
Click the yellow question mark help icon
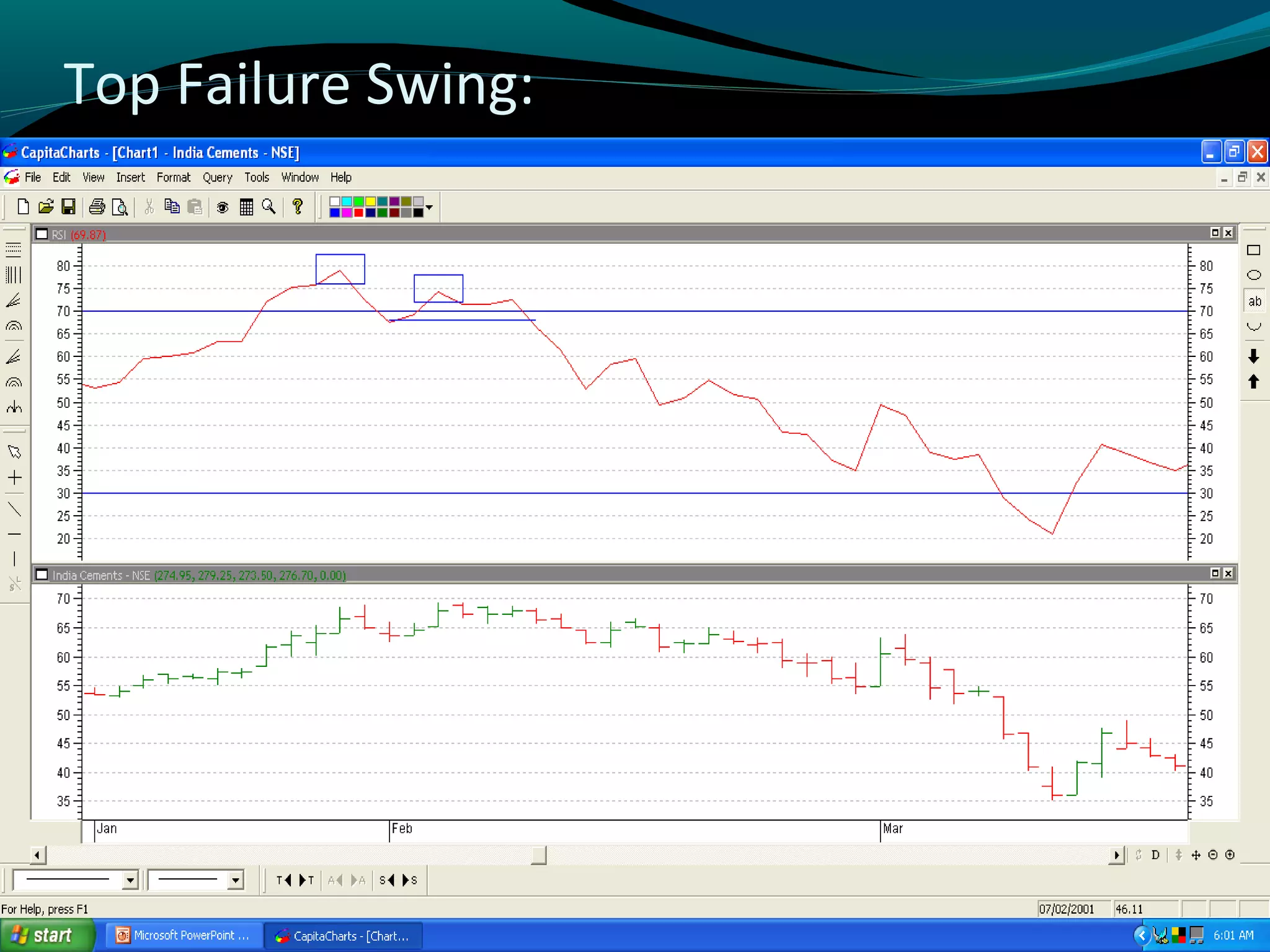pos(298,206)
